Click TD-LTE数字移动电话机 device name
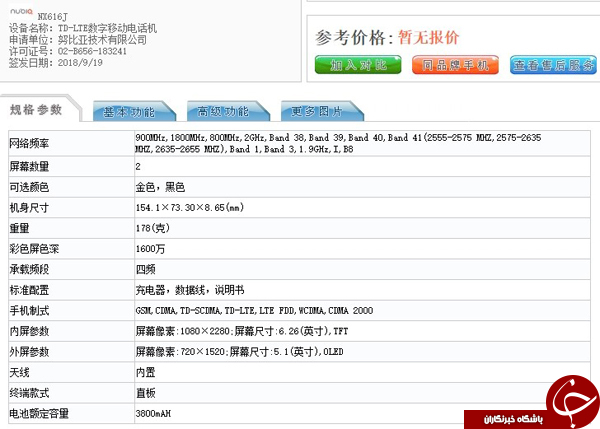The image size is (600, 429). coord(108,28)
